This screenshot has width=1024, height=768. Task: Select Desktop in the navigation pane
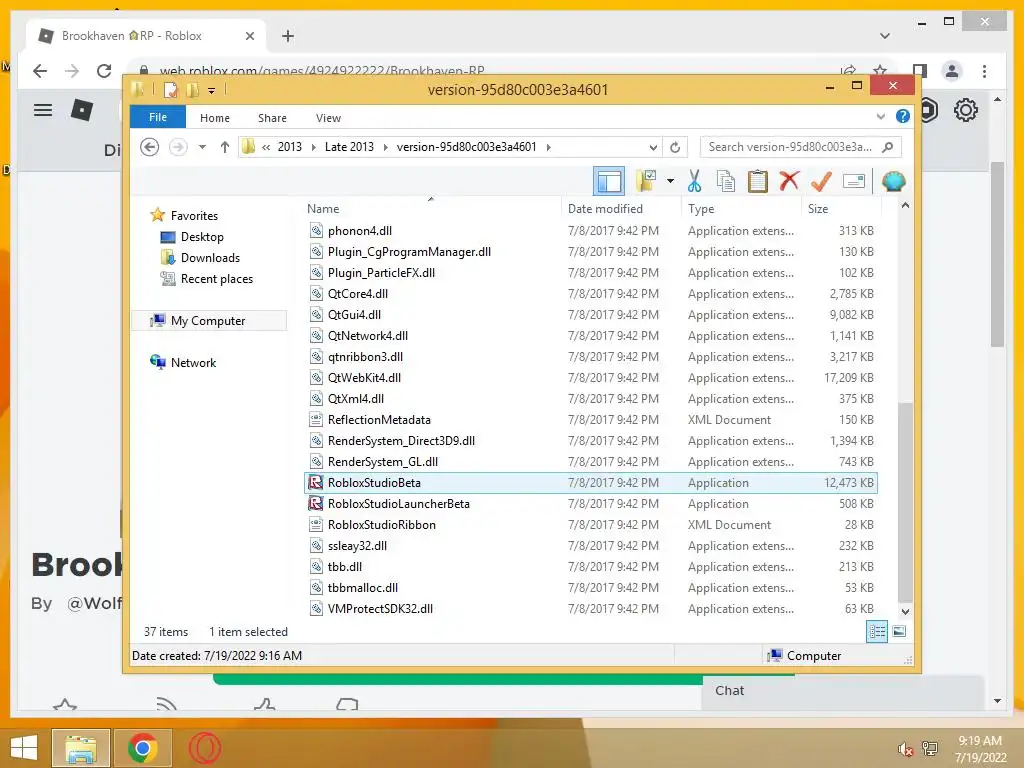click(x=202, y=236)
